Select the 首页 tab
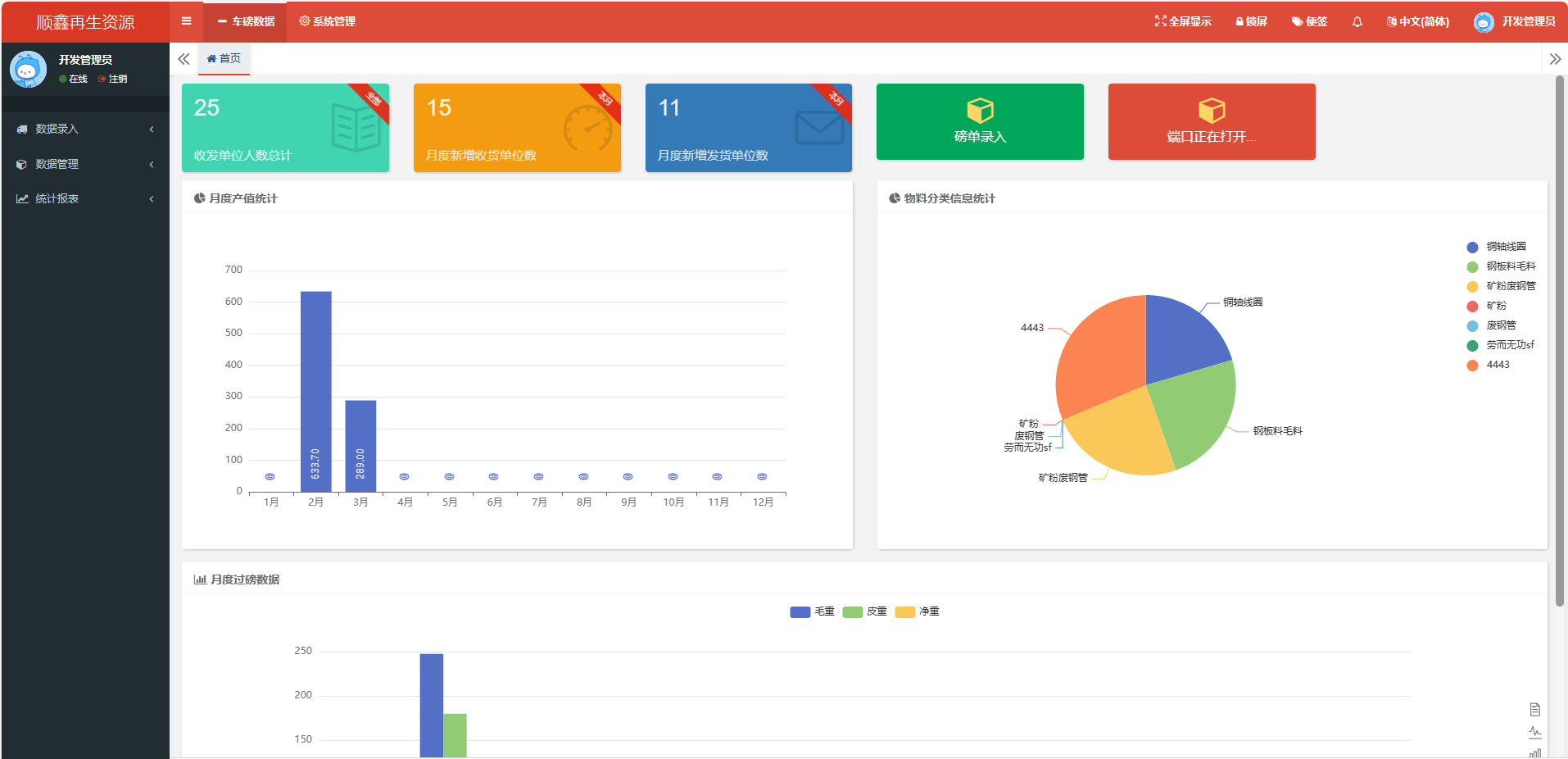Image resolution: width=1568 pixels, height=759 pixels. click(x=224, y=59)
